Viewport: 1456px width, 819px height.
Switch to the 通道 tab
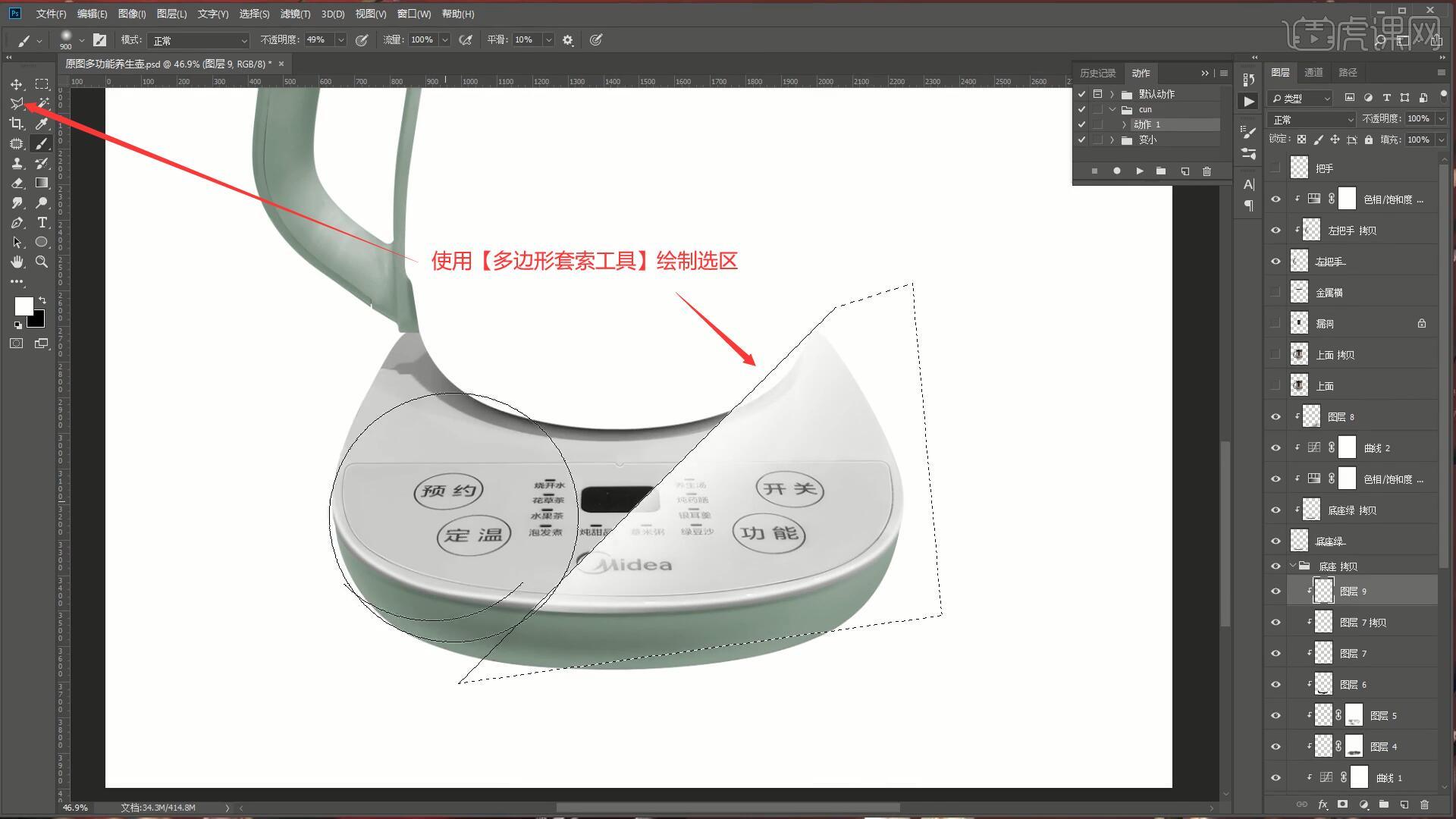pyautogui.click(x=1313, y=72)
